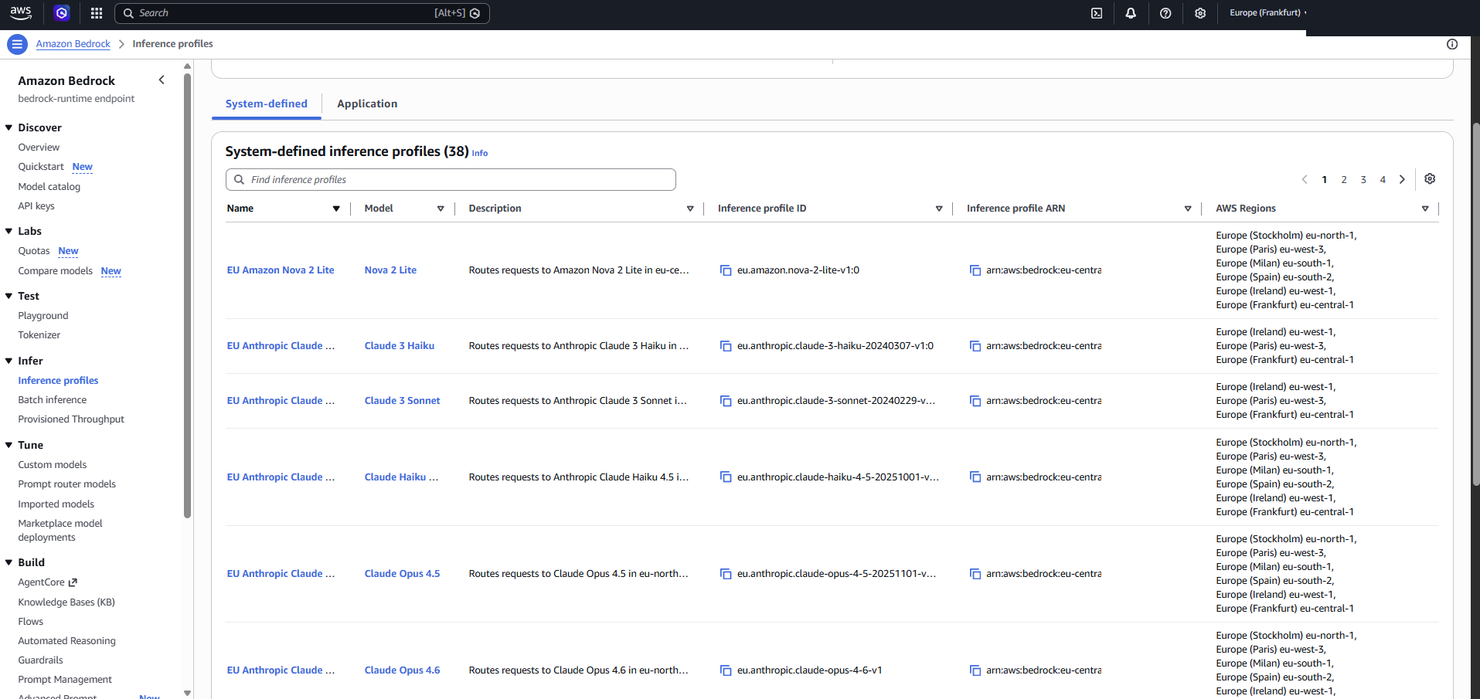This screenshot has height=699, width=1480.
Task: Click the sidebar vertical scrollbar
Action: (187, 295)
